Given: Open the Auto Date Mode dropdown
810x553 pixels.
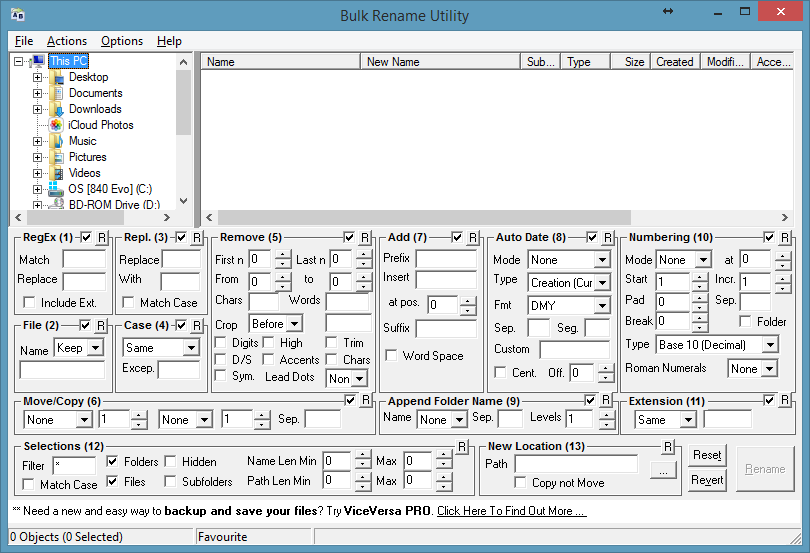Looking at the screenshot, I should pos(602,260).
